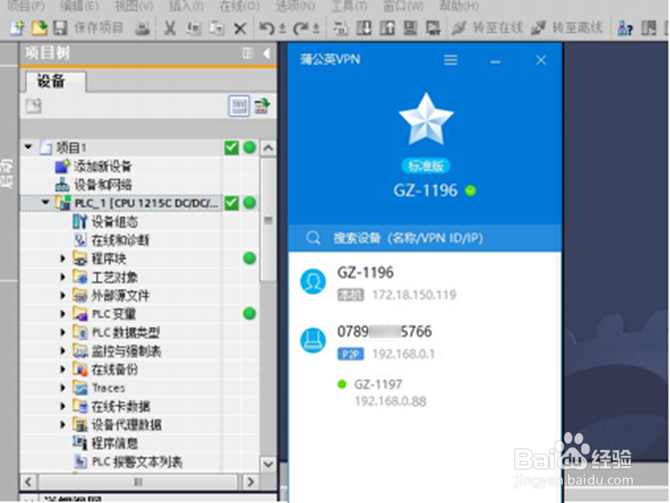
Task: Click Go offline toolbar button
Action: tap(567, 28)
